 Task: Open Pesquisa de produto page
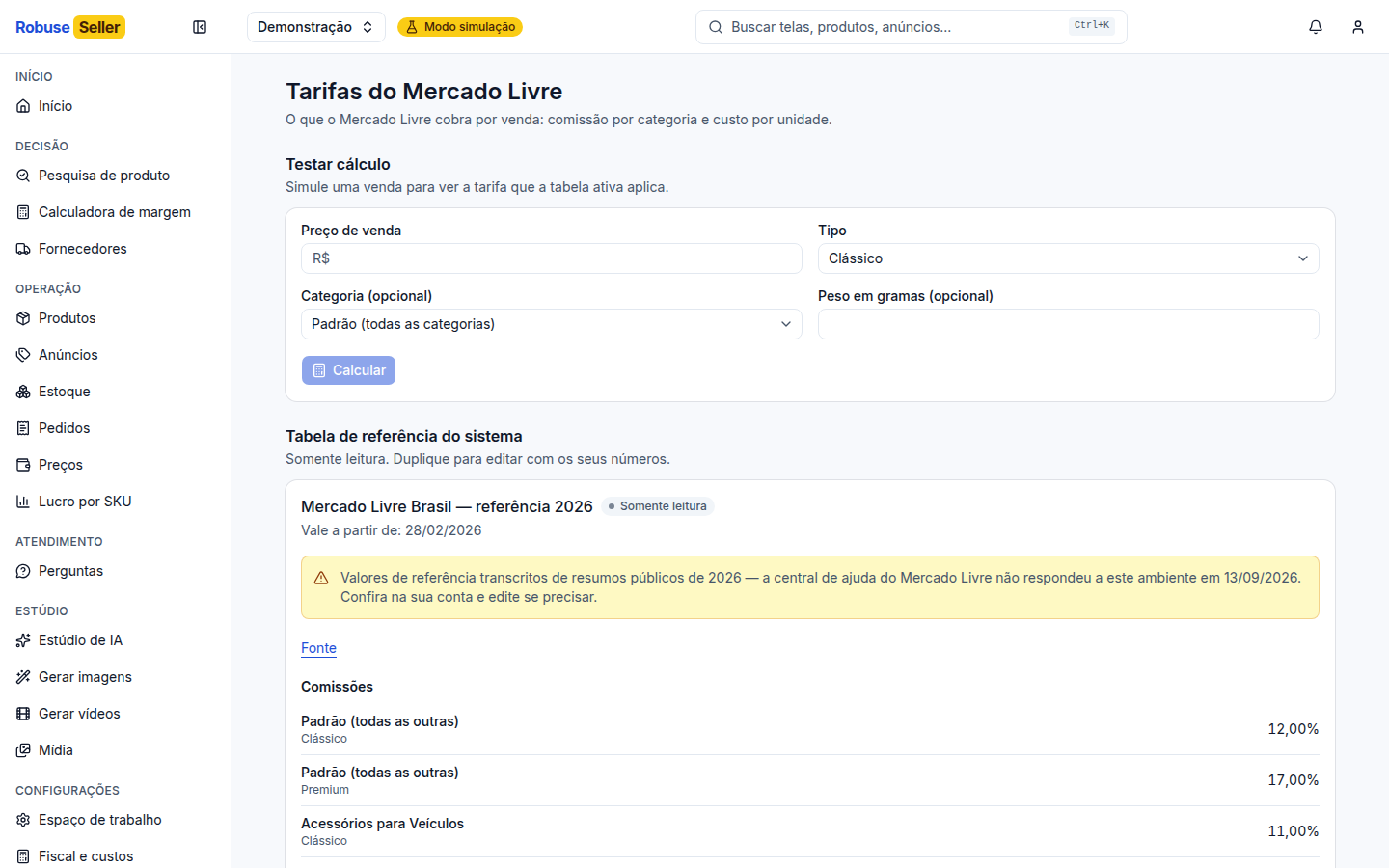pyautogui.click(x=116, y=176)
